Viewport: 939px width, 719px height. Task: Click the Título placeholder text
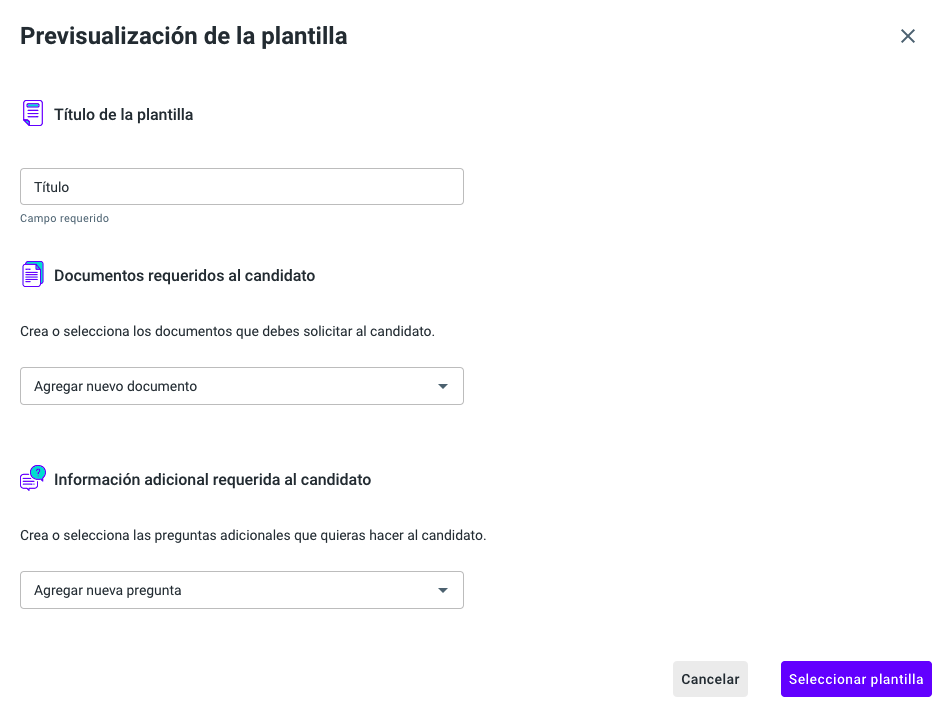(x=51, y=187)
